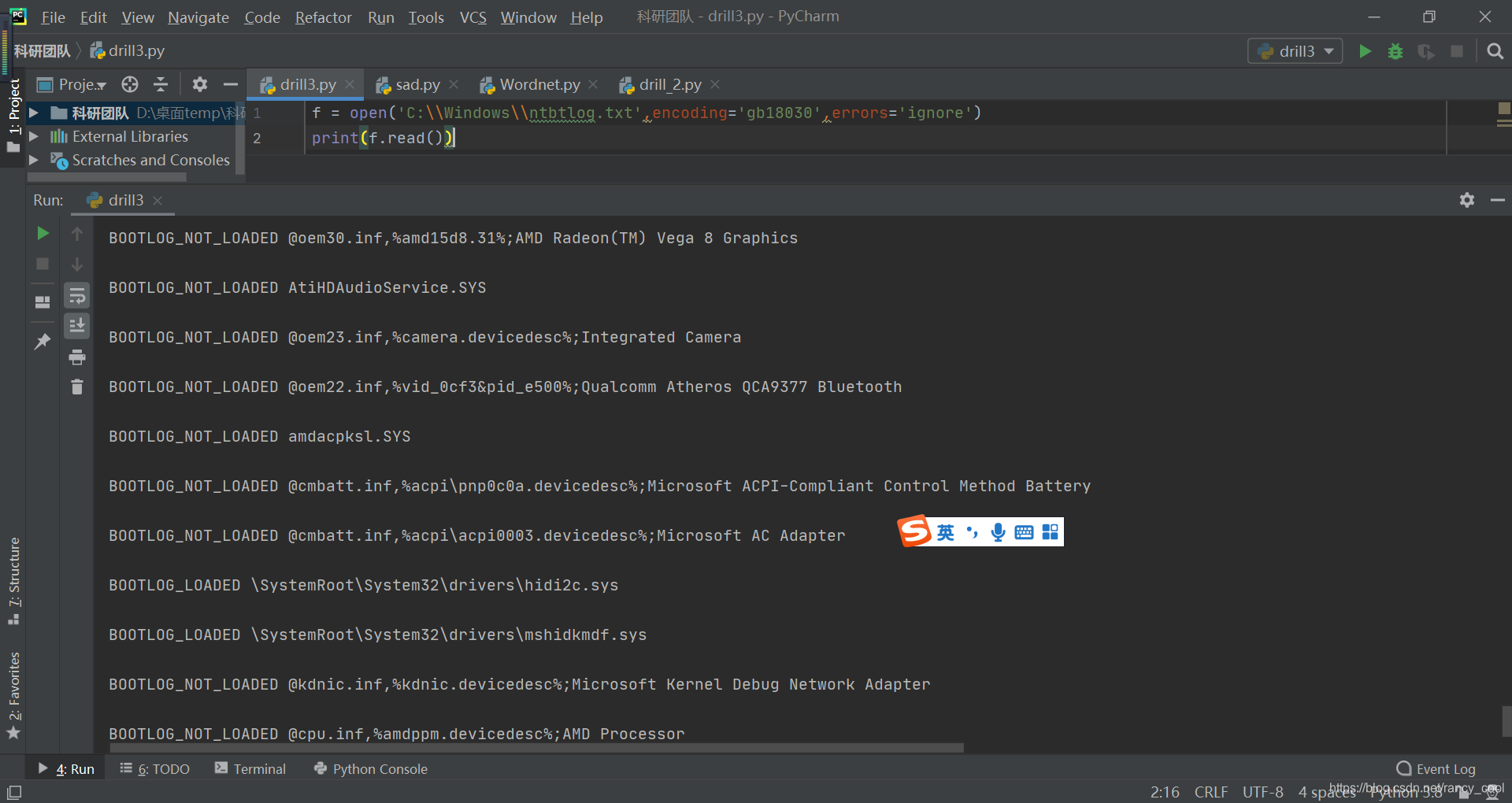Open the Event Log
1512x803 pixels.
[1436, 769]
